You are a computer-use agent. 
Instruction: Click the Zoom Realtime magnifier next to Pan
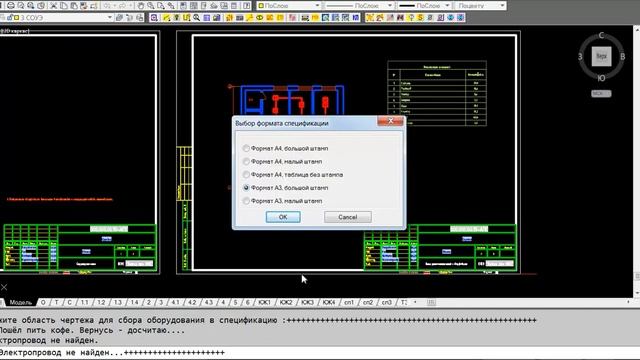[151, 6]
